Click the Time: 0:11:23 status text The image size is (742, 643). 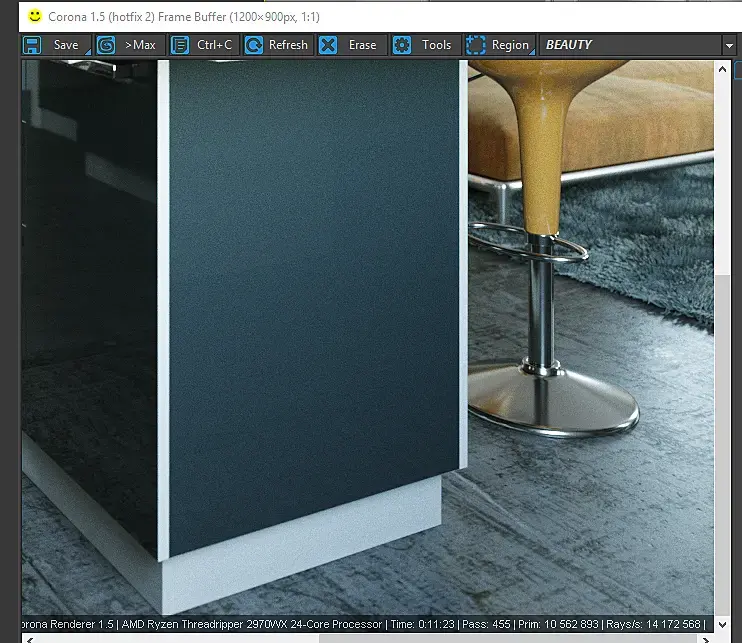point(422,625)
